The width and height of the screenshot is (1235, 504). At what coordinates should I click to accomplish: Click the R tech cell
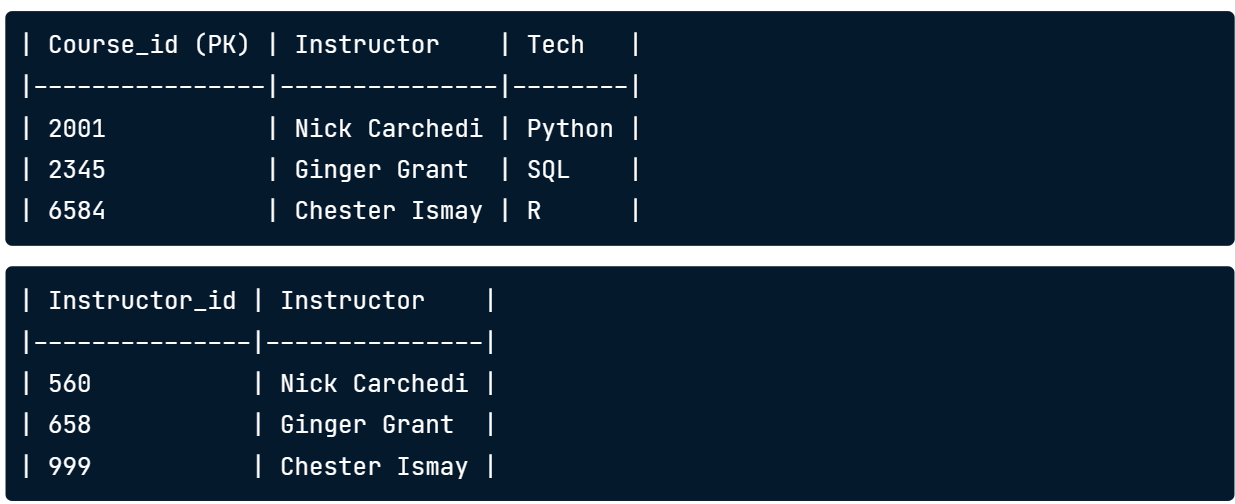click(534, 212)
